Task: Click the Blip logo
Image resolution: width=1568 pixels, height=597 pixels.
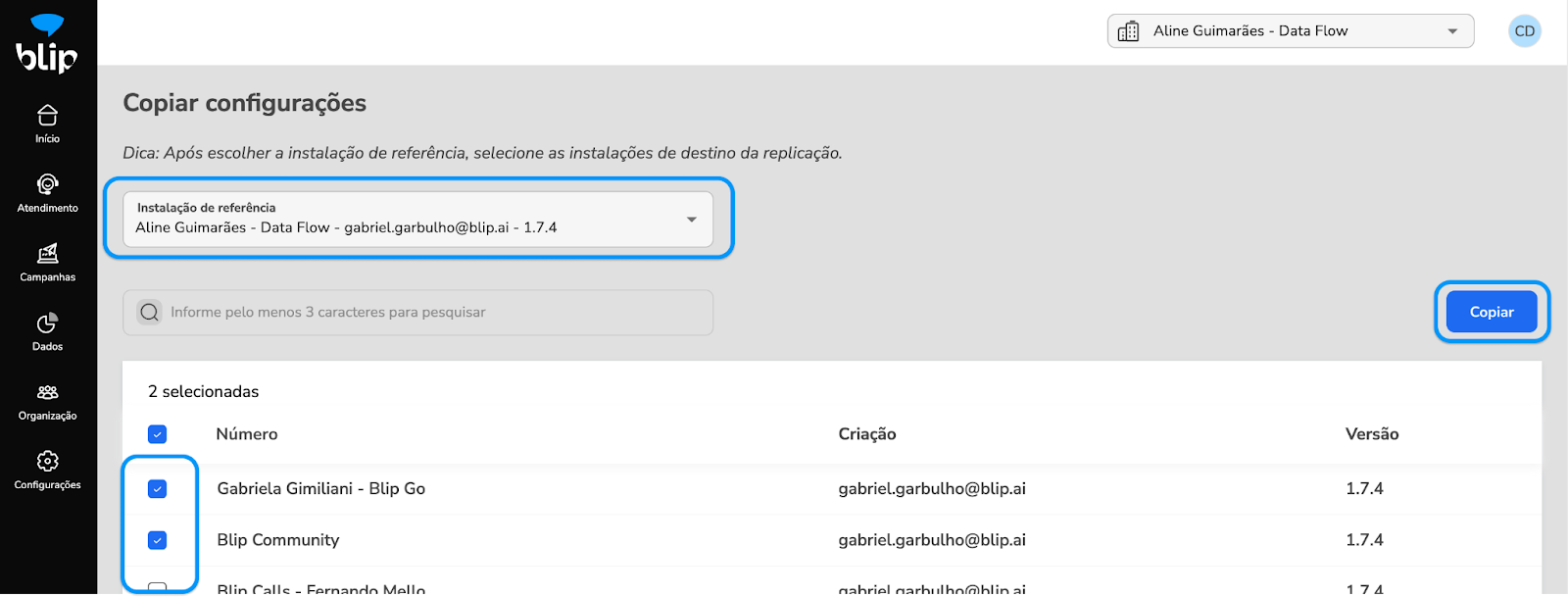Action: point(47,44)
